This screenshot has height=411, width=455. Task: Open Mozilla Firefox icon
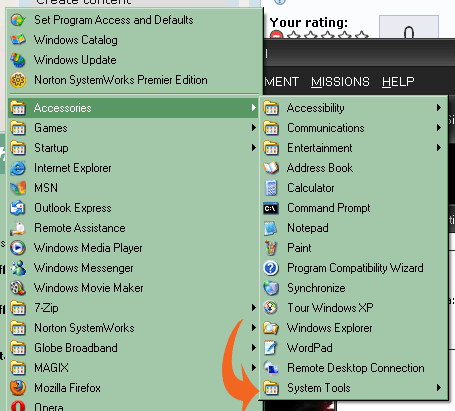tap(18, 388)
